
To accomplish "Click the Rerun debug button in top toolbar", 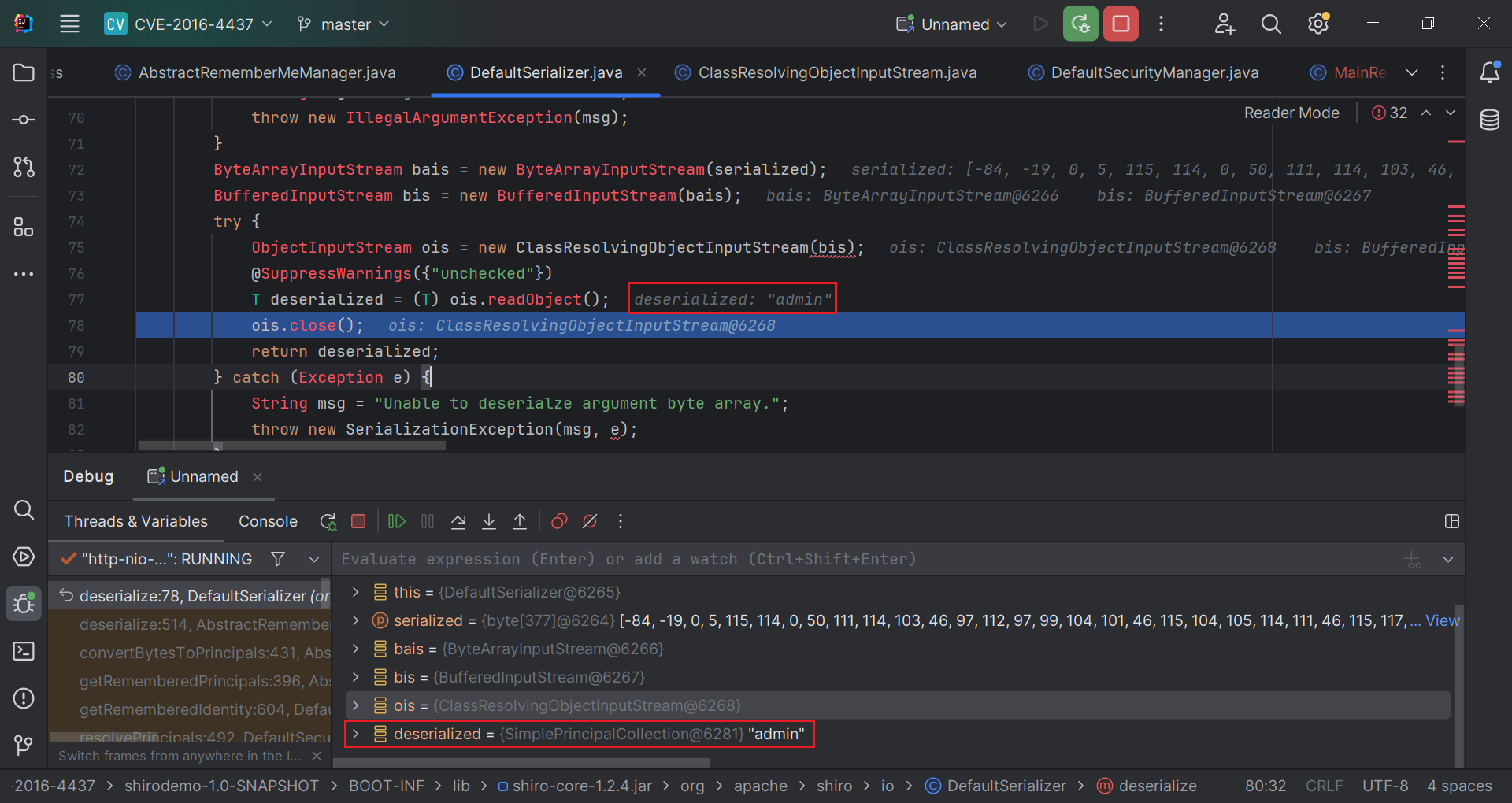I will [1080, 24].
